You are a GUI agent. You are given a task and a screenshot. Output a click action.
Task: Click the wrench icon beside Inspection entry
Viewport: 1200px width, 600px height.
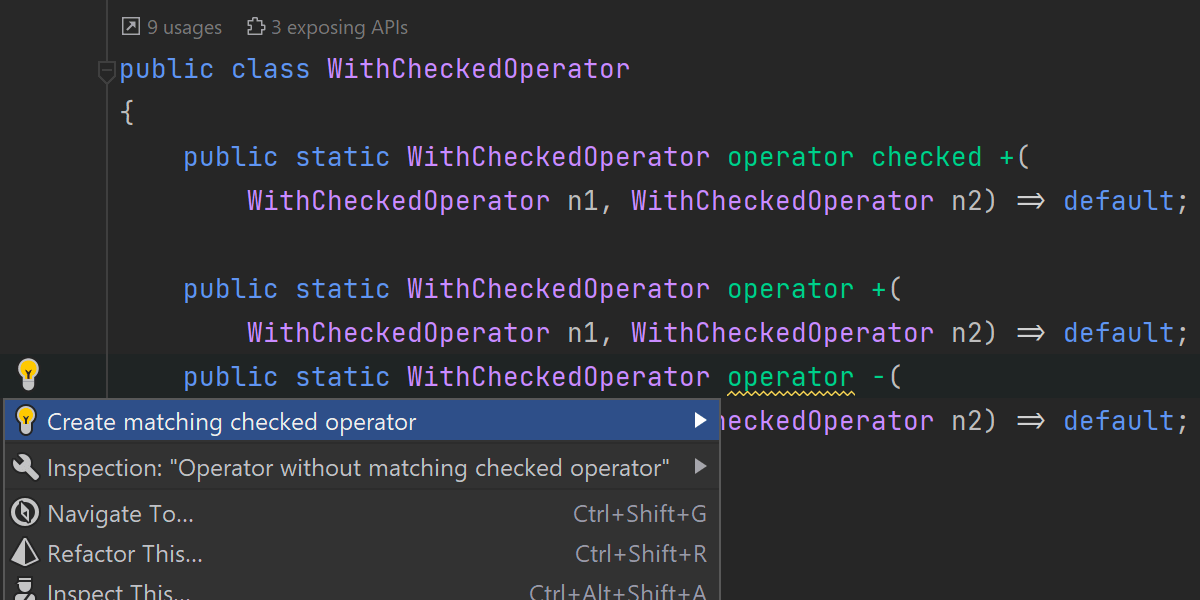(x=27, y=467)
